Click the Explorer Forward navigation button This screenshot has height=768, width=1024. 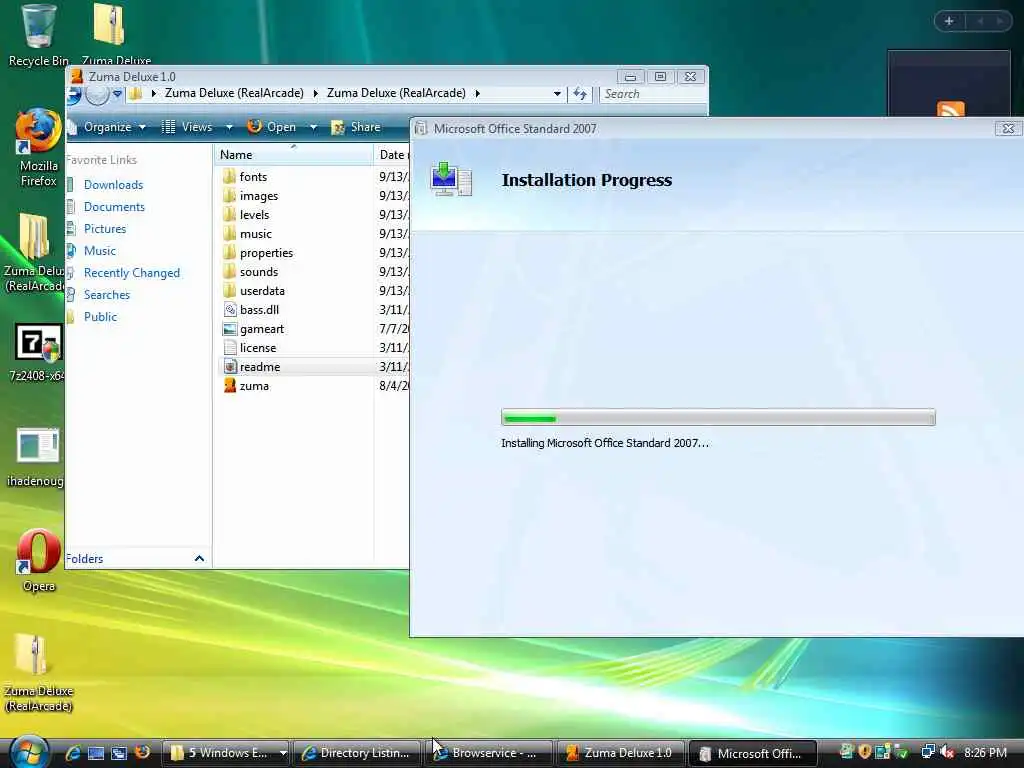pos(97,94)
